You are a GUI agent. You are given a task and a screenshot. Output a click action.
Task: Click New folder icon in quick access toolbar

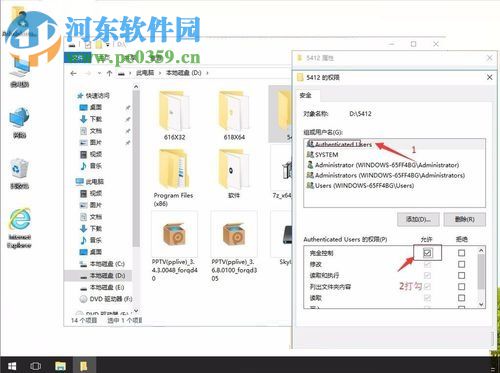click(x=98, y=44)
